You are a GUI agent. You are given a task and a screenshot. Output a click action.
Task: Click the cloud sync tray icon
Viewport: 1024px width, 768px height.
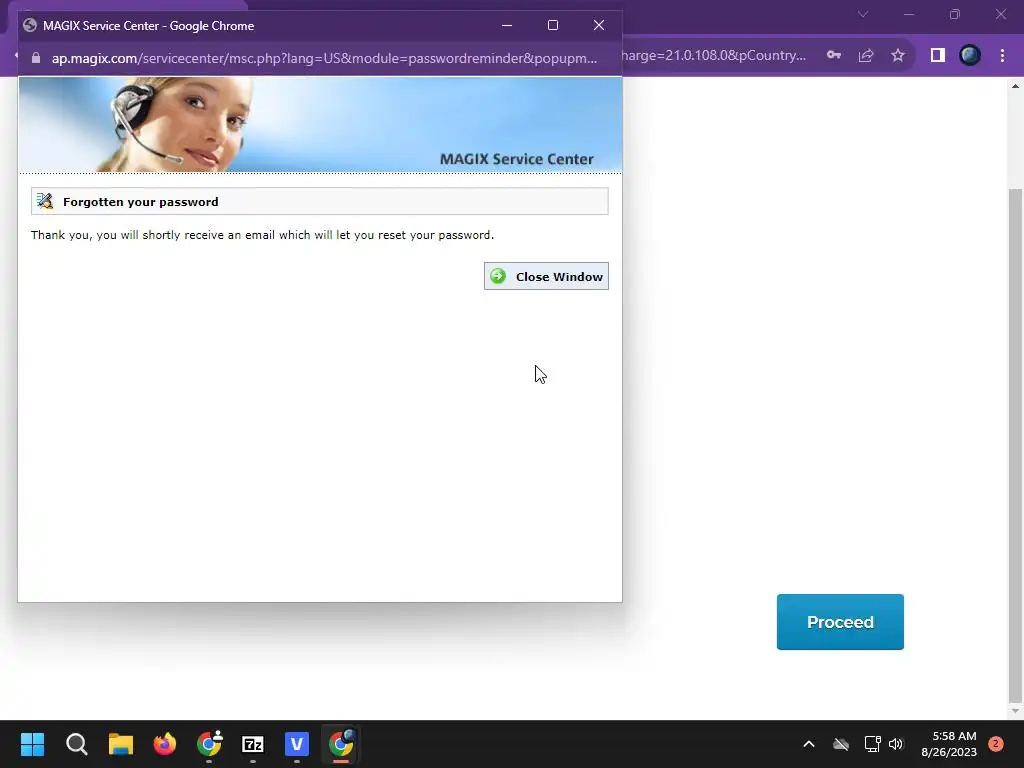pyautogui.click(x=840, y=744)
